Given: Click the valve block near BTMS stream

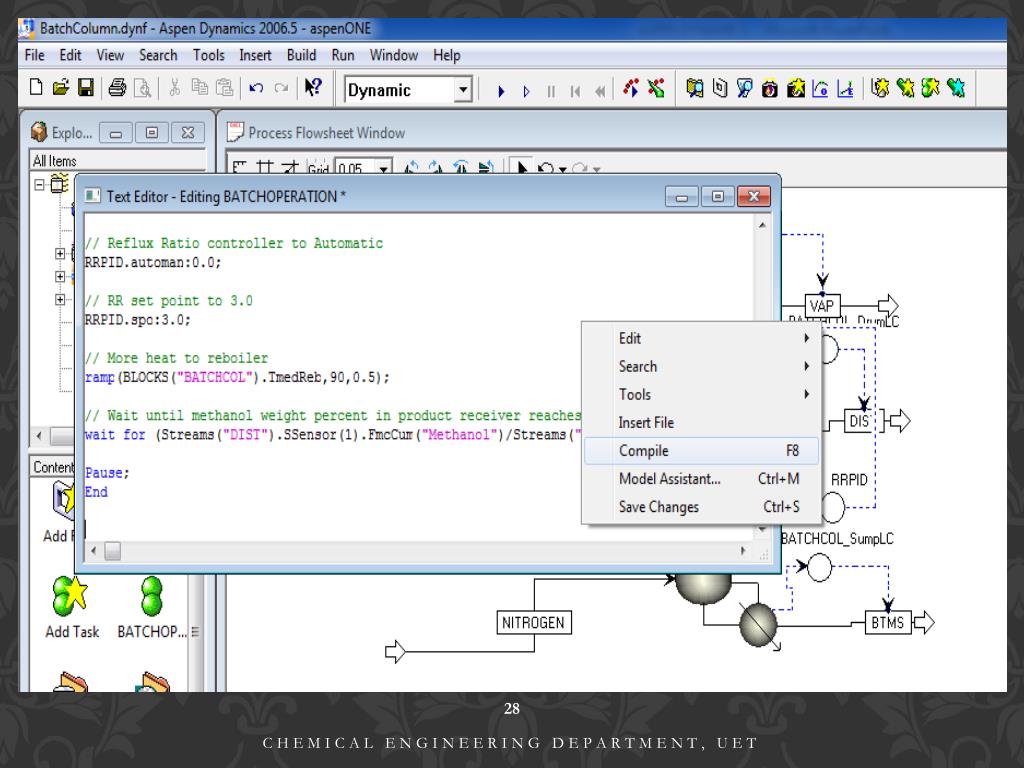Looking at the screenshot, I should click(x=759, y=625).
